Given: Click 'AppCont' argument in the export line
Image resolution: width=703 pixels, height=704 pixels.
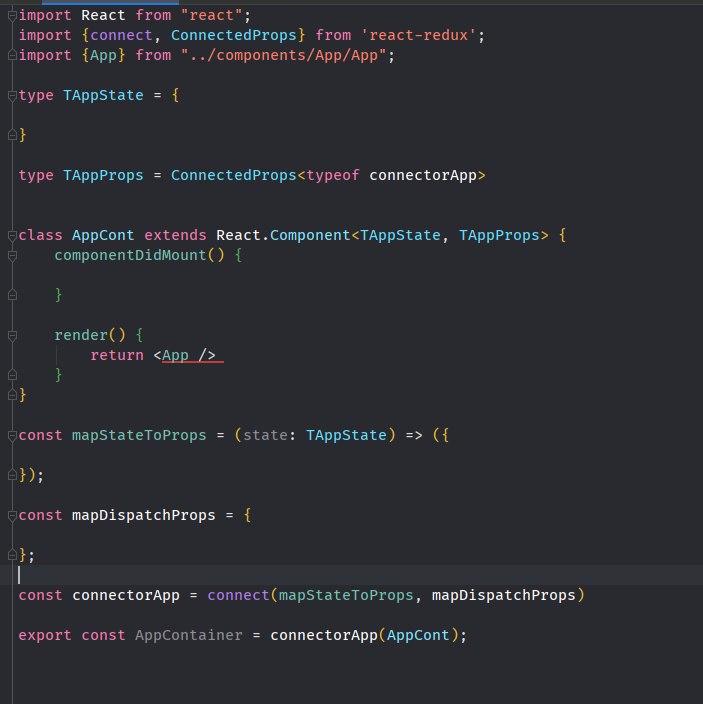Looking at the screenshot, I should [x=418, y=635].
